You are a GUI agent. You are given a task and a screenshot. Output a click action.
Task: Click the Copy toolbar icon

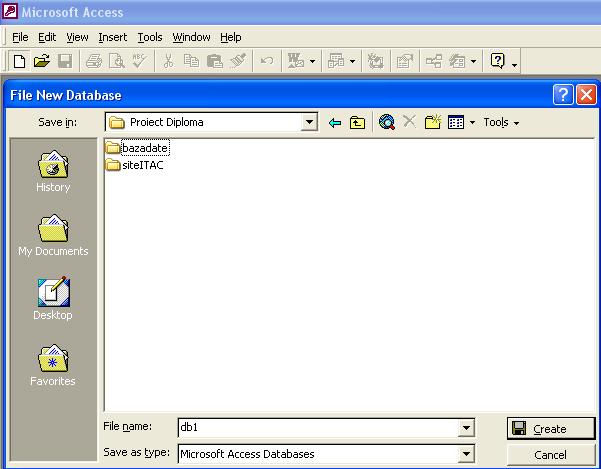(x=191, y=61)
